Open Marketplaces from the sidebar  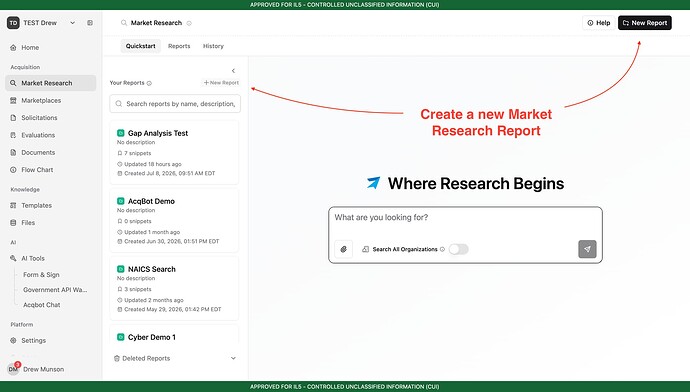51,101
